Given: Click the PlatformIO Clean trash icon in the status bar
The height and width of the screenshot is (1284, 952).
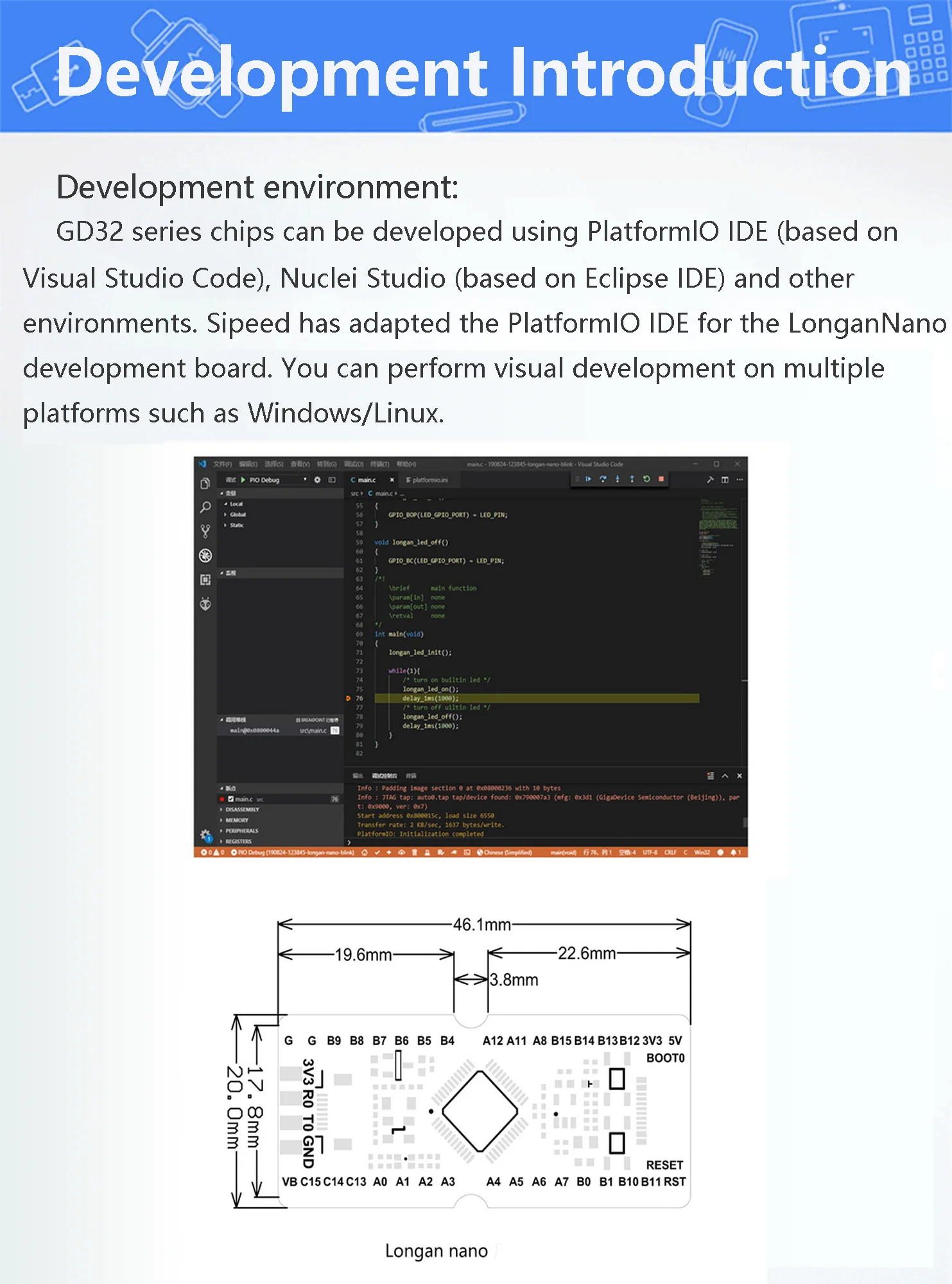Looking at the screenshot, I should 415,853.
